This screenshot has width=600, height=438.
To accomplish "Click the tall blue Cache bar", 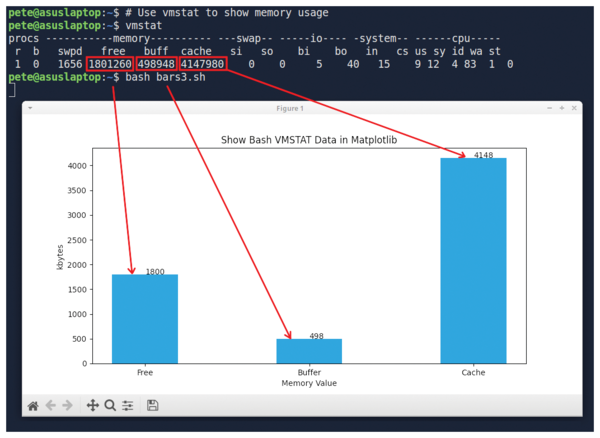I will click(473, 260).
